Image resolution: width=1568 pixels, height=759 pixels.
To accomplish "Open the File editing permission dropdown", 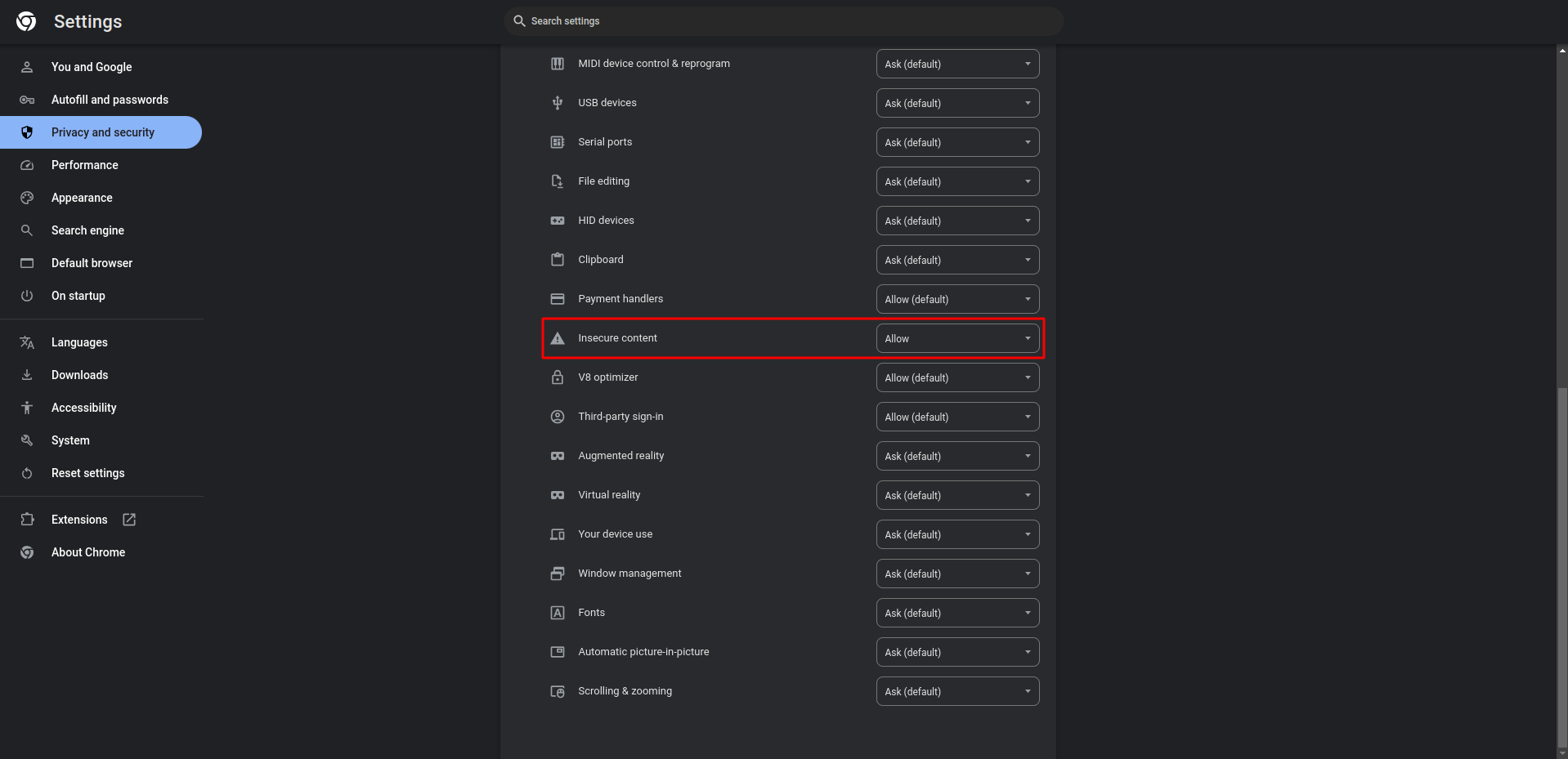I will click(957, 181).
